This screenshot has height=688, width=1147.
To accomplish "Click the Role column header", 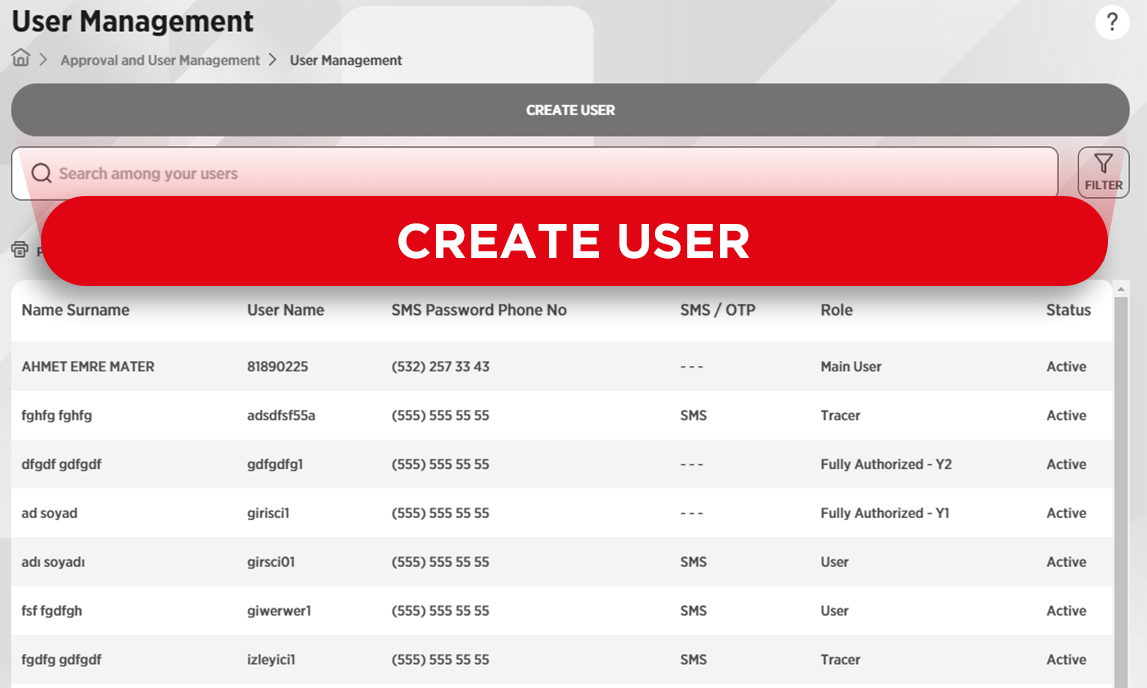I will (836, 310).
